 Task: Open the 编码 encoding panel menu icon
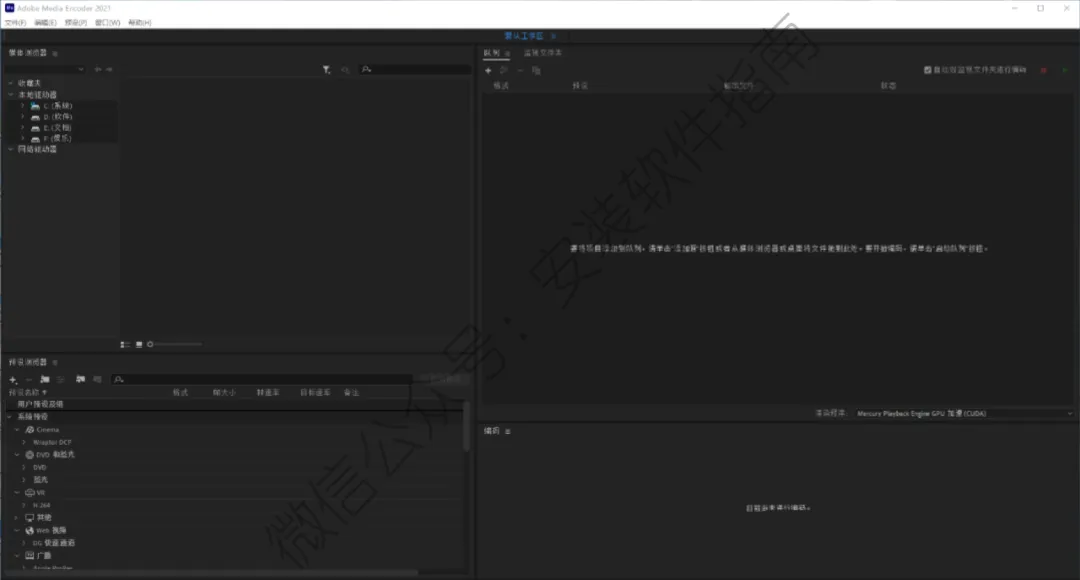coord(508,431)
